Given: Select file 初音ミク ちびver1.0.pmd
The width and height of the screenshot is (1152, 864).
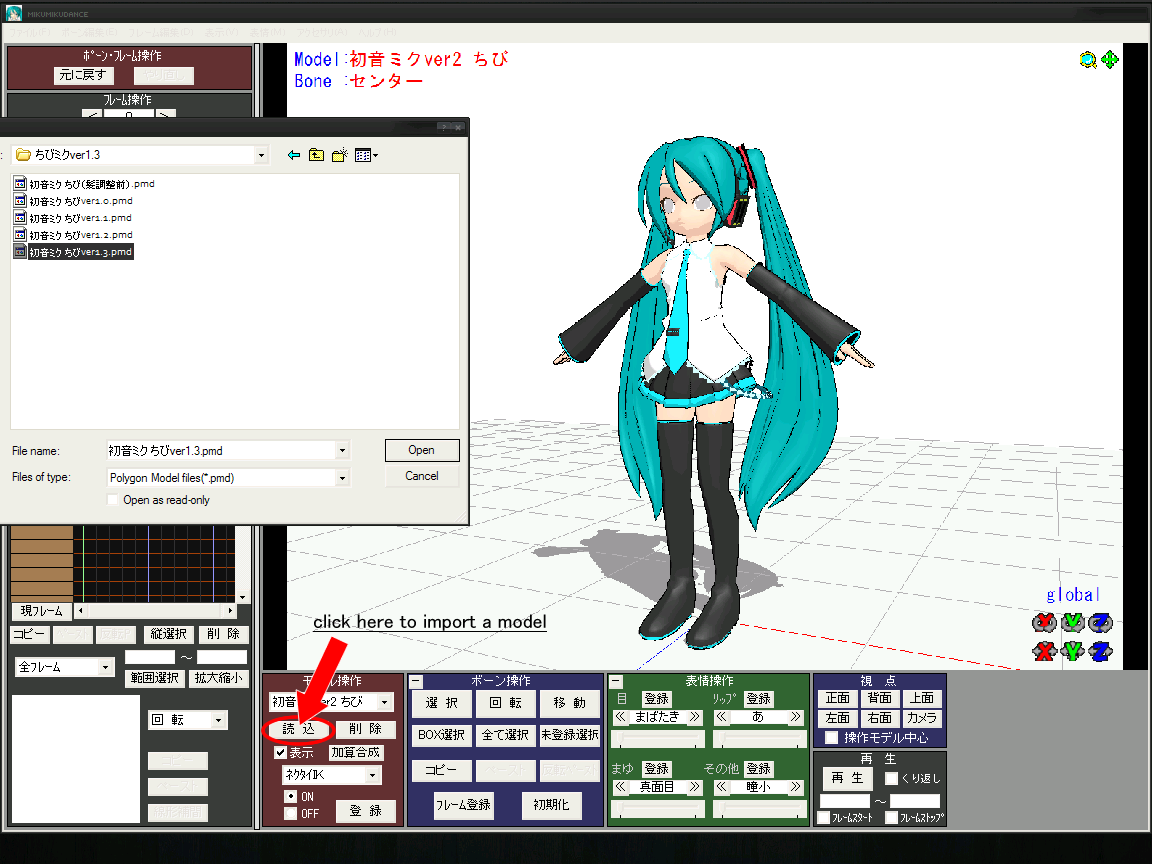Looking at the screenshot, I should [73, 201].
